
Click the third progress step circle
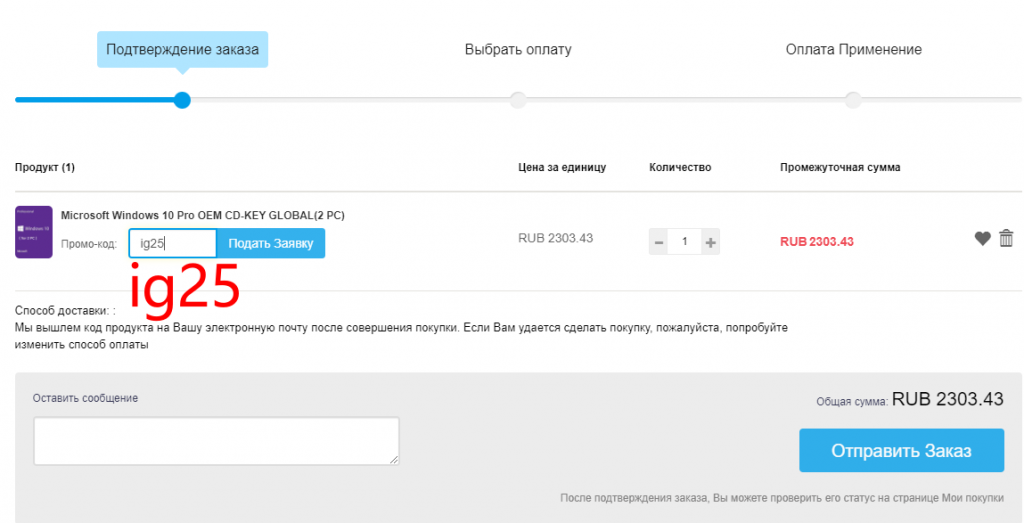852,100
